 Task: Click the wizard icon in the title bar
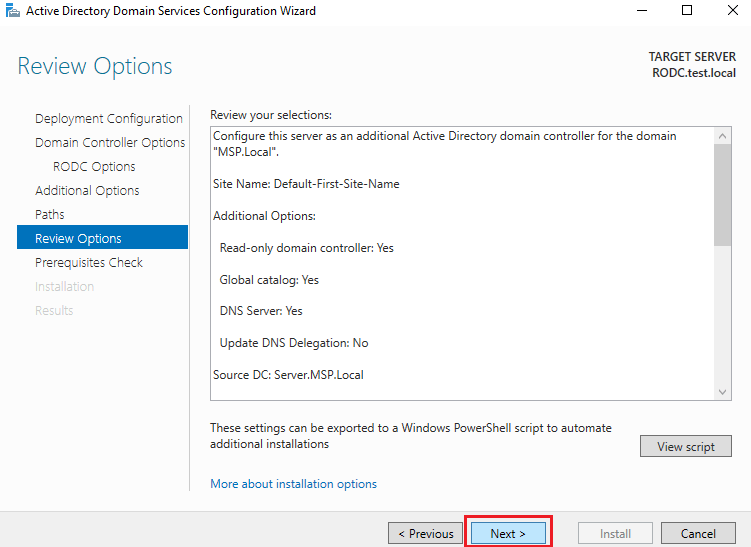click(12, 12)
